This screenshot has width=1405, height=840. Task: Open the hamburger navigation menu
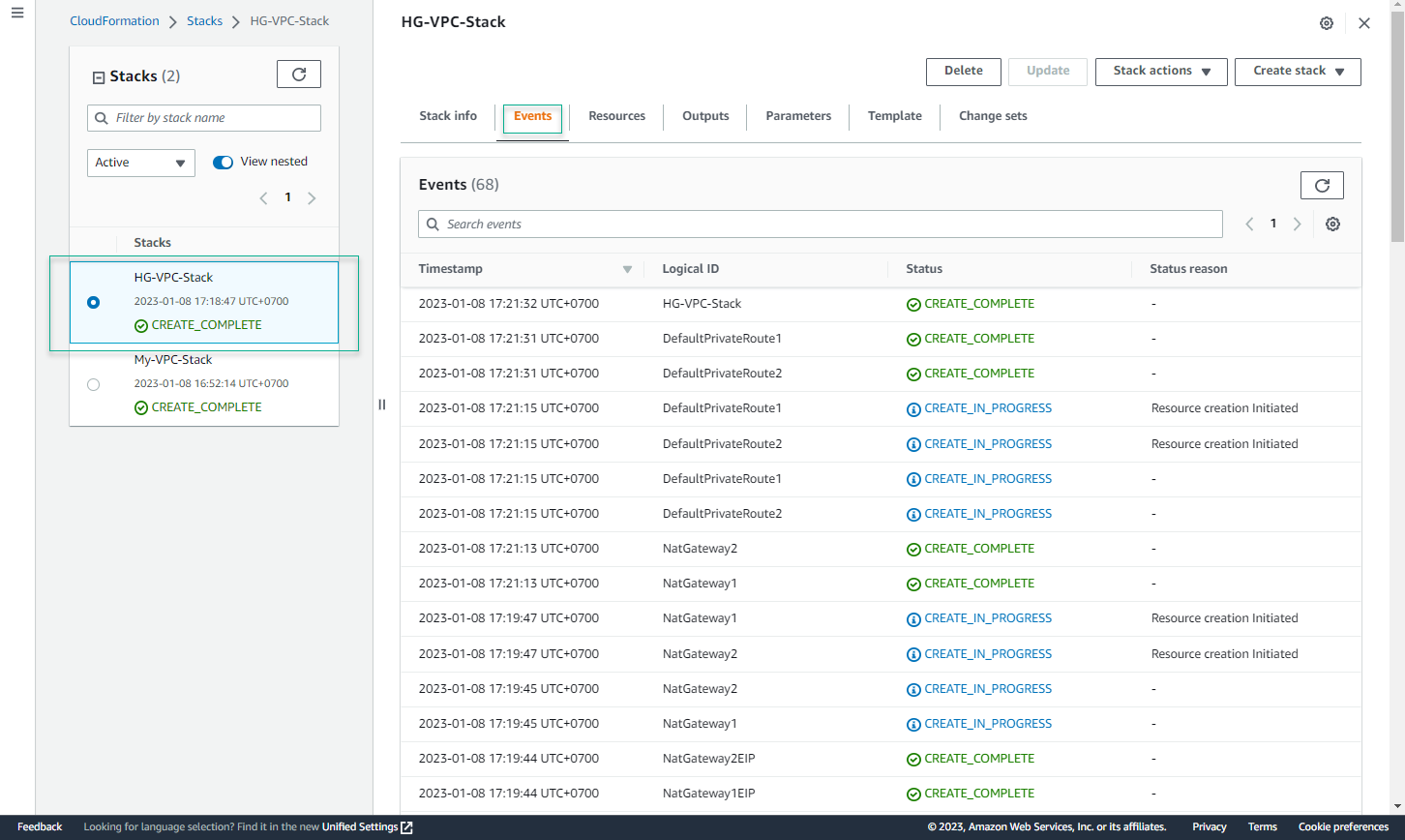click(16, 13)
